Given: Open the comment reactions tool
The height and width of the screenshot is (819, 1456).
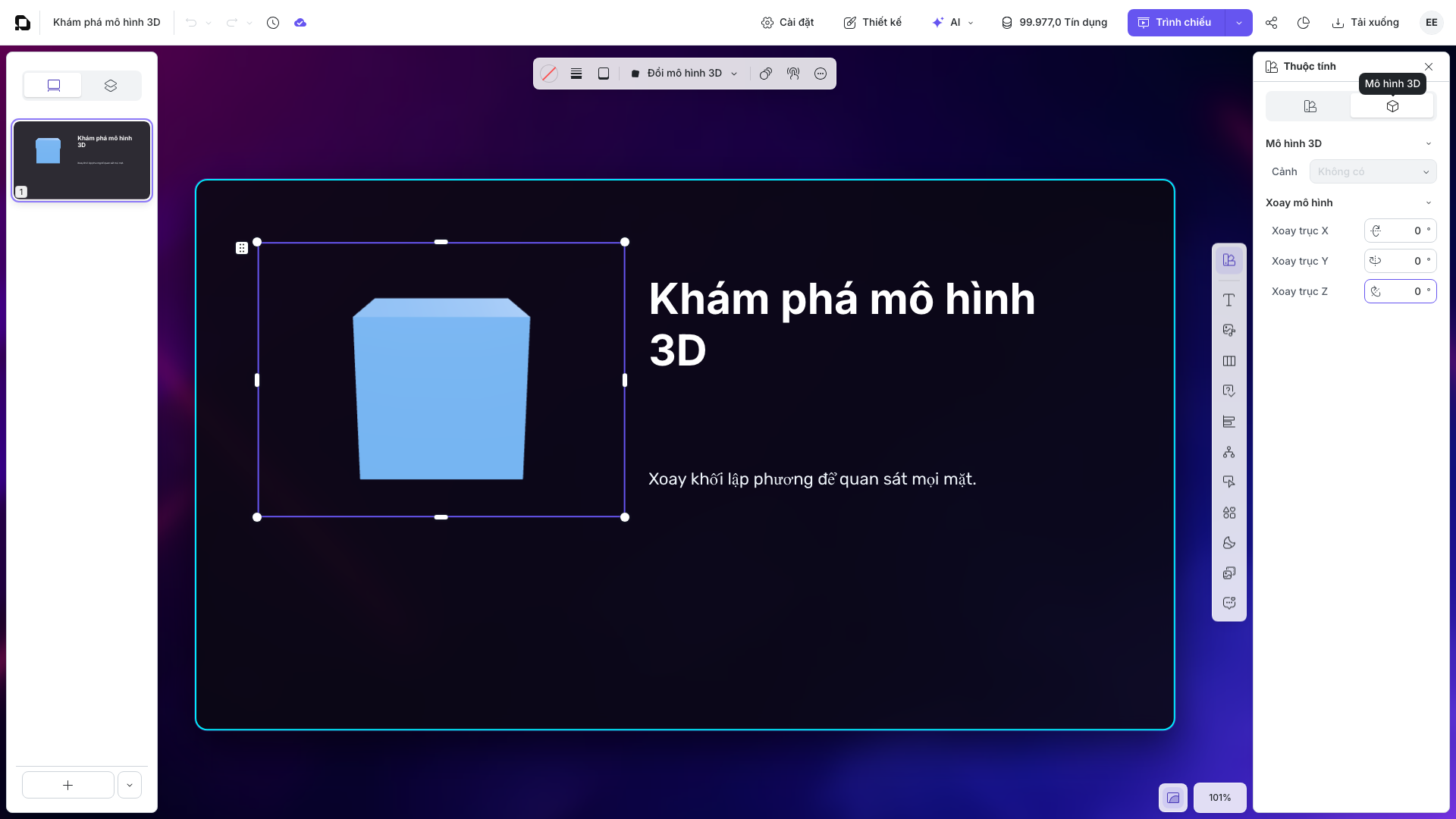Looking at the screenshot, I should [x=1229, y=604].
